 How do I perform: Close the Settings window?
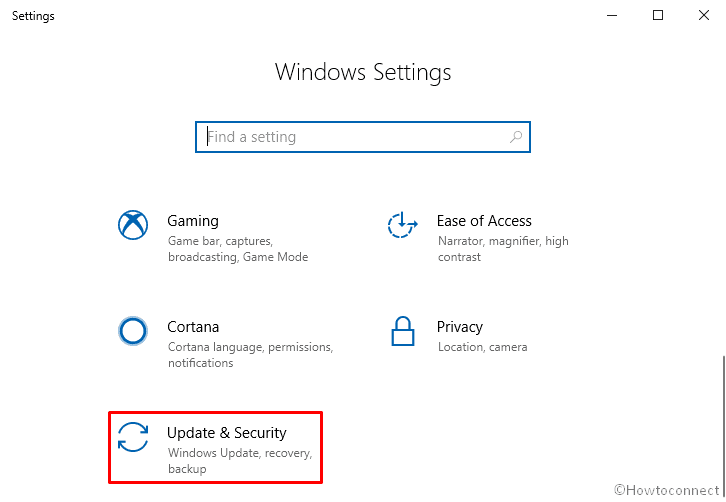click(704, 15)
